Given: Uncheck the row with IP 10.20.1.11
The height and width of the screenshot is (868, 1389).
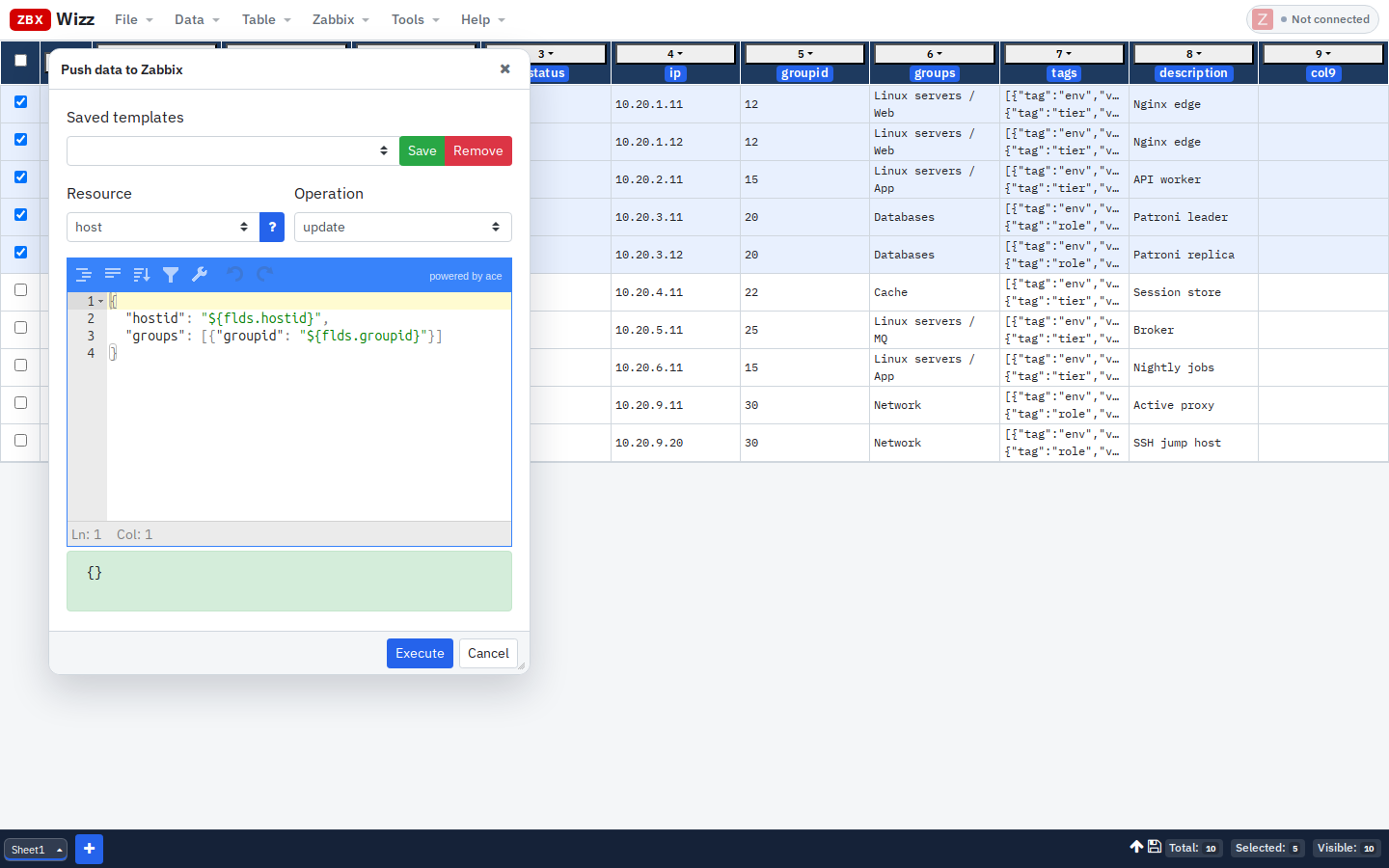Looking at the screenshot, I should pyautogui.click(x=20, y=101).
